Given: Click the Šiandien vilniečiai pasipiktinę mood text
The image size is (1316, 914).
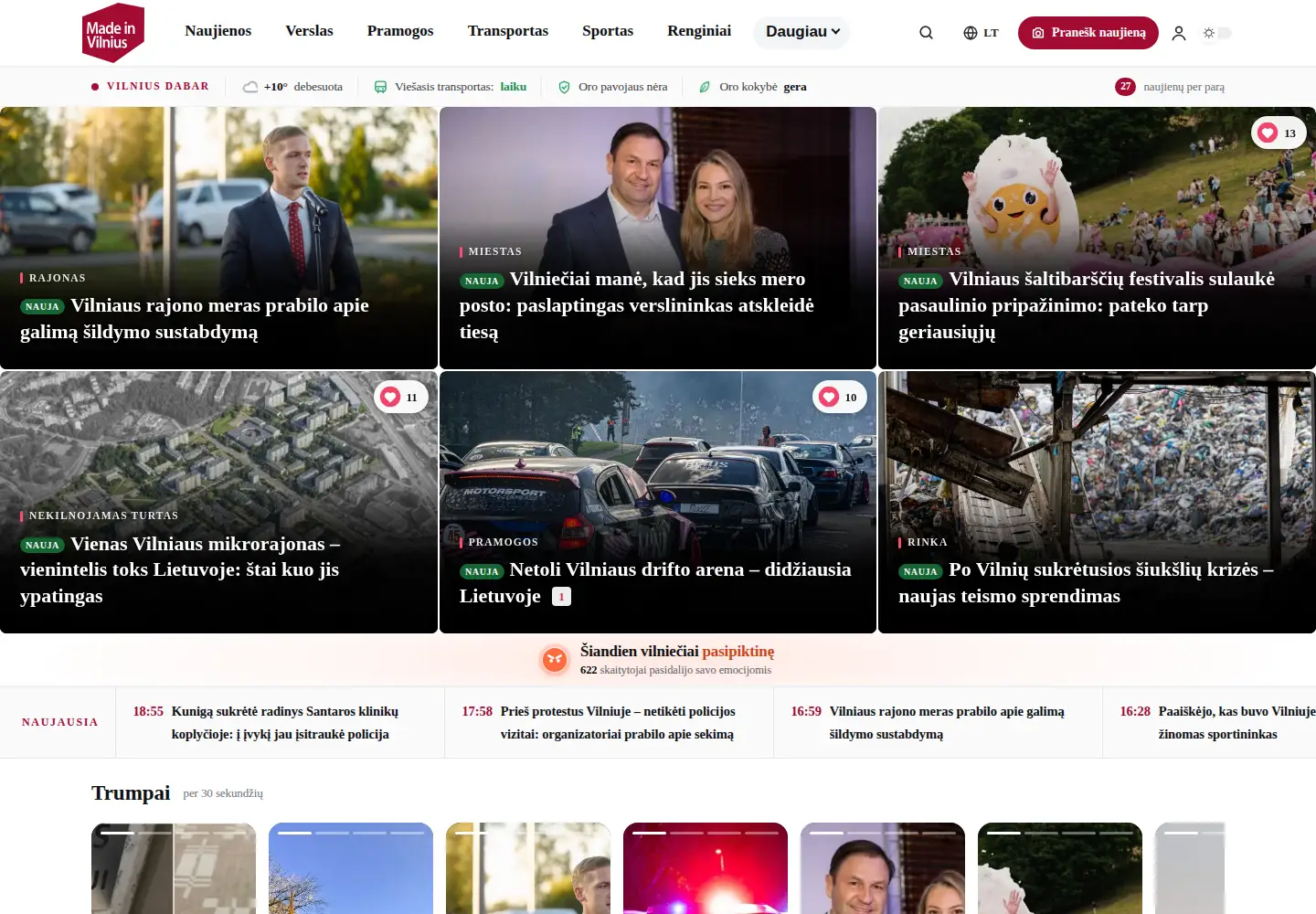Looking at the screenshot, I should pos(677,652).
